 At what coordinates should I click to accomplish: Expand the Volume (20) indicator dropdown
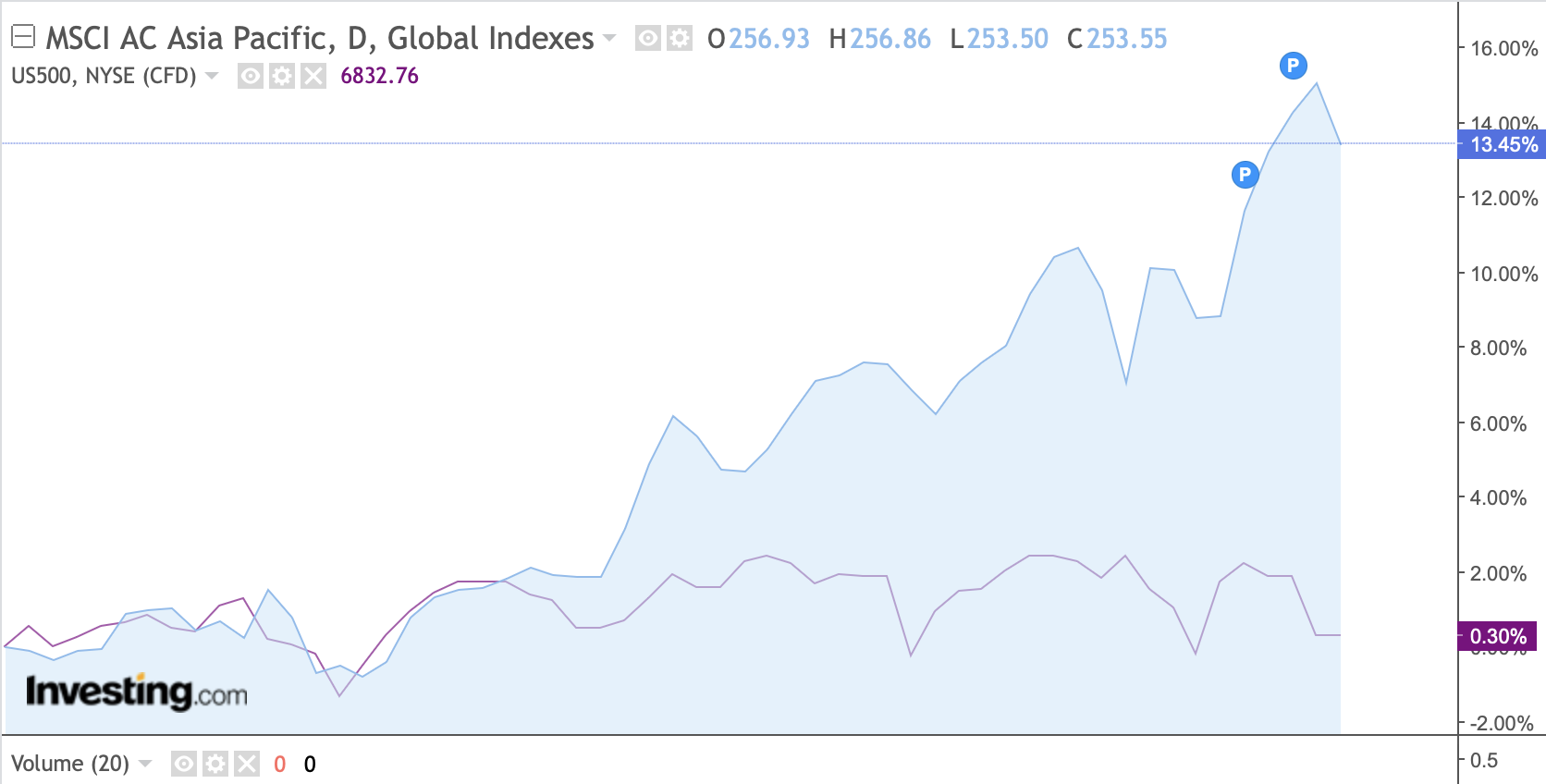145,764
